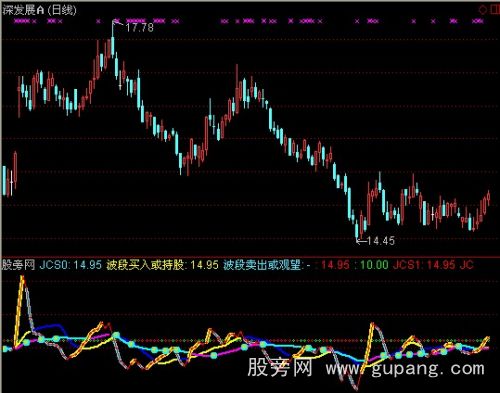Image resolution: width=500 pixels, height=393 pixels.
Task: Click the 14.45 low price label
Action: pyautogui.click(x=381, y=241)
